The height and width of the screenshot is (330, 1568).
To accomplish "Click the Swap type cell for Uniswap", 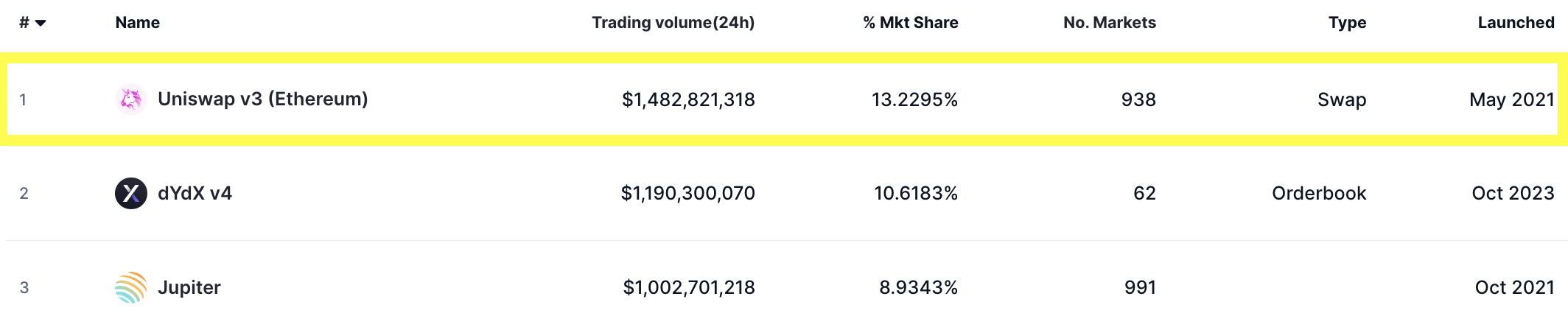I will (1342, 99).
